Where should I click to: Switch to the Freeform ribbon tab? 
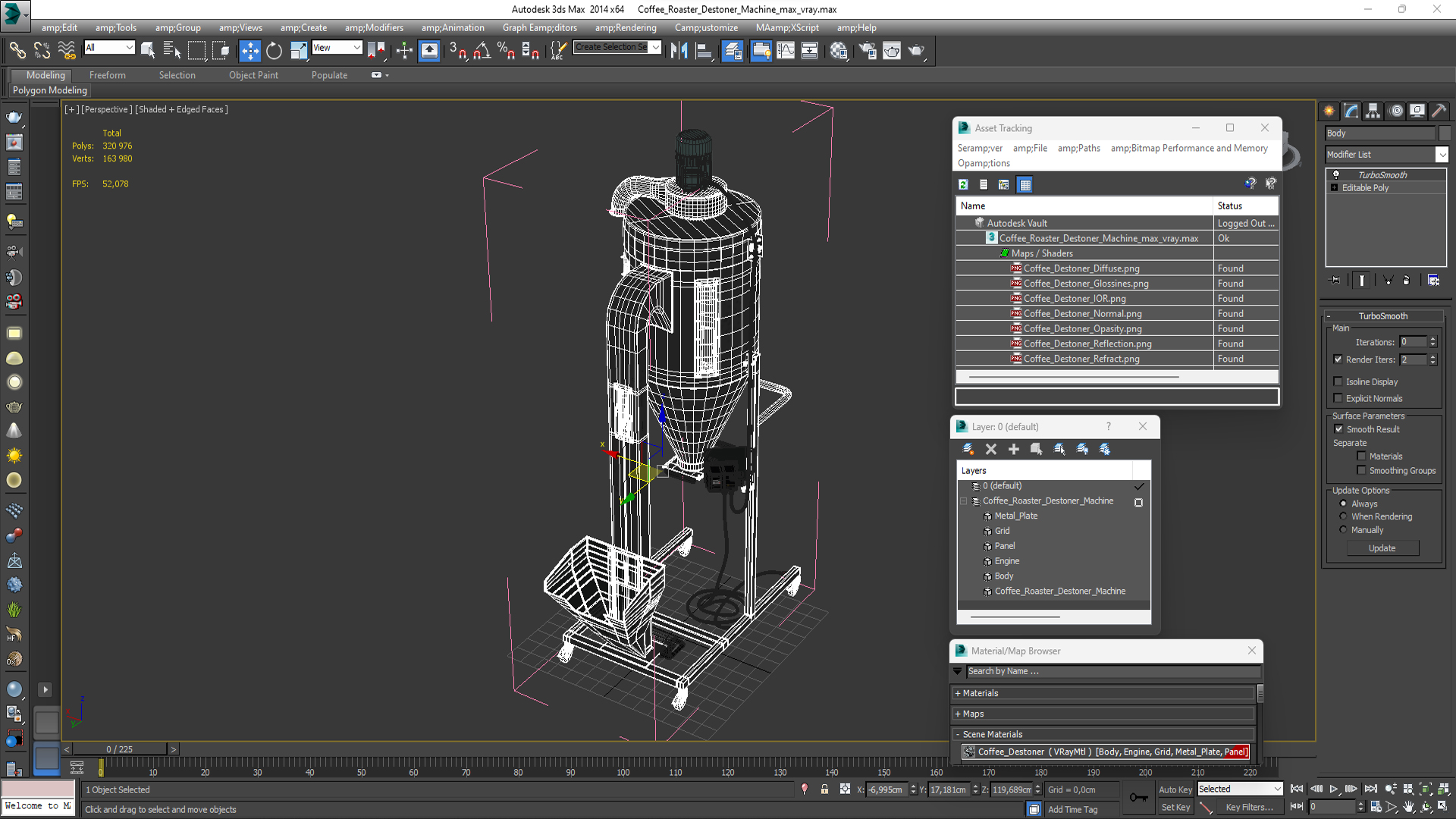(107, 75)
